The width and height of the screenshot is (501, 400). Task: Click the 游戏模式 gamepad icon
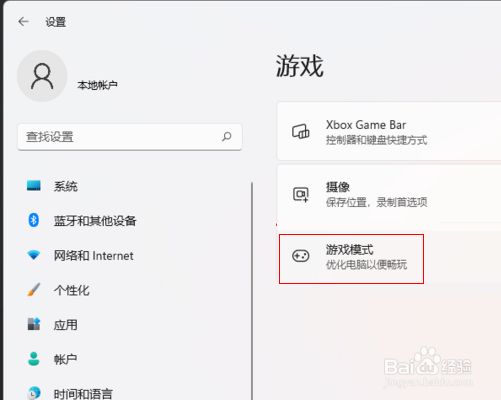click(x=301, y=256)
